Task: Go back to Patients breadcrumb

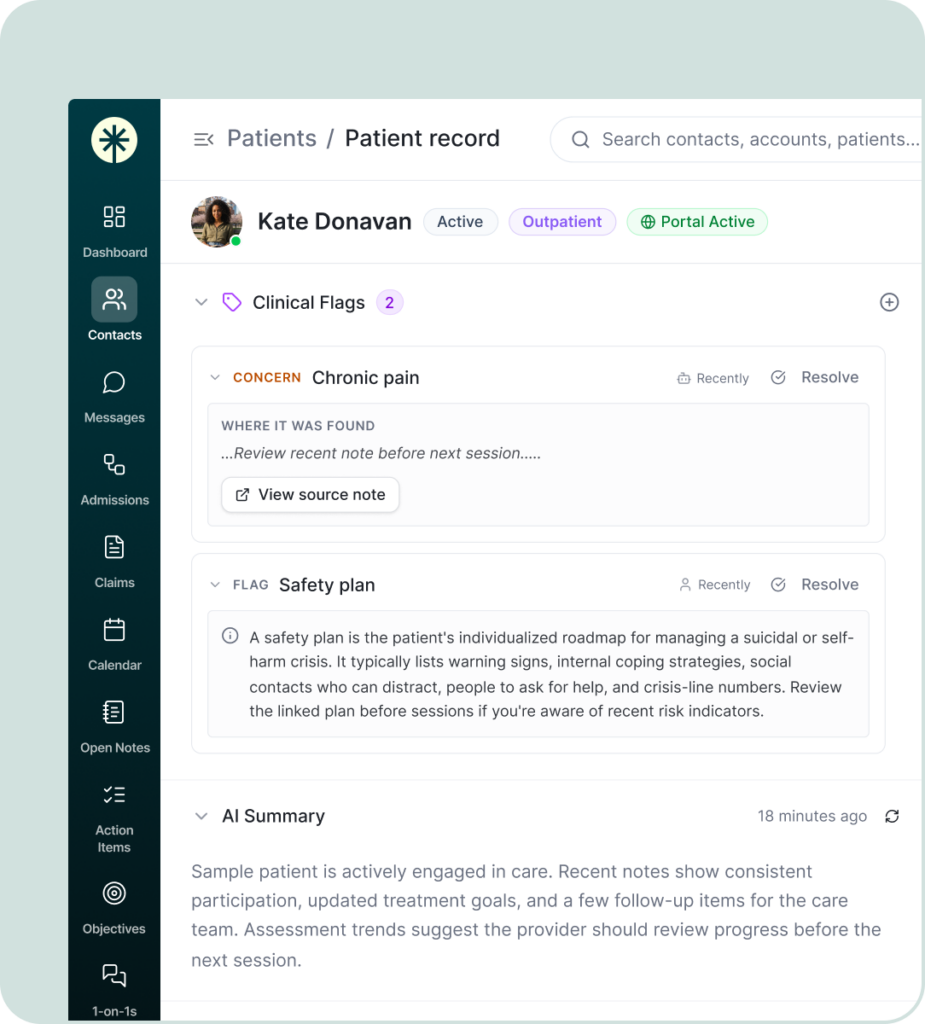Action: click(x=272, y=138)
